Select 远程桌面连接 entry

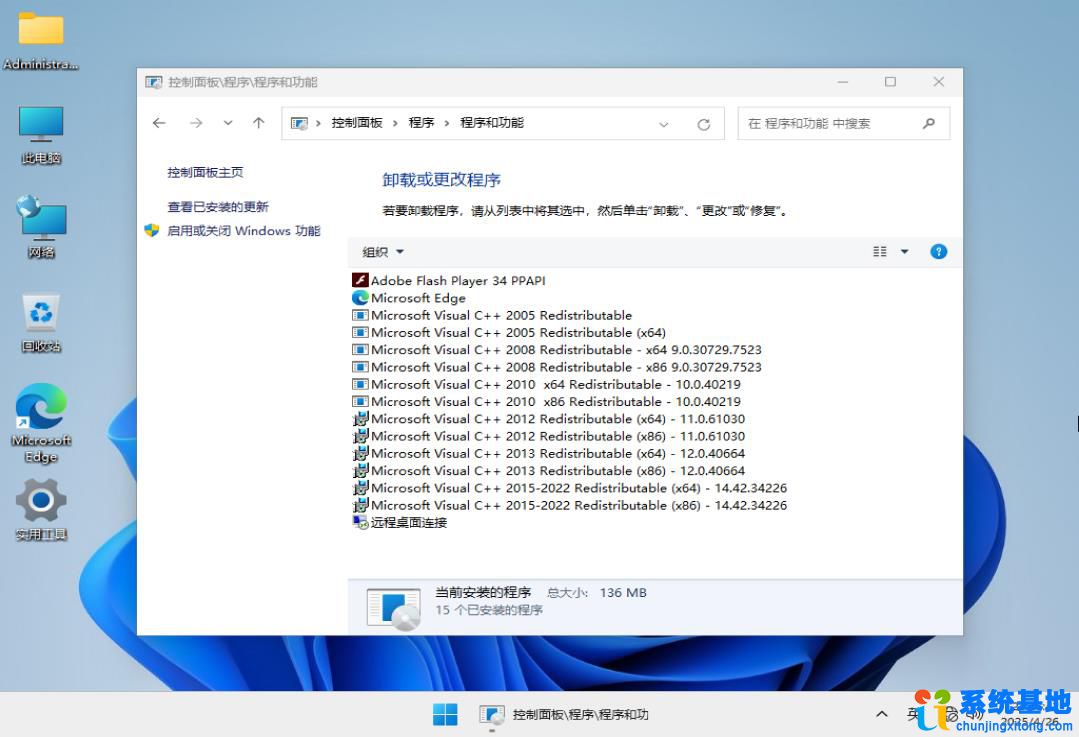click(409, 522)
